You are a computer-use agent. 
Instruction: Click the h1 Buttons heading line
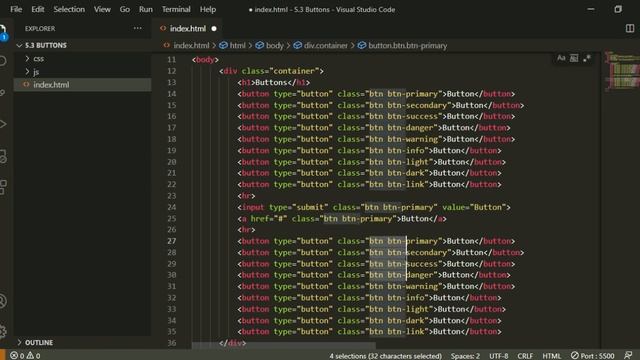click(x=274, y=82)
